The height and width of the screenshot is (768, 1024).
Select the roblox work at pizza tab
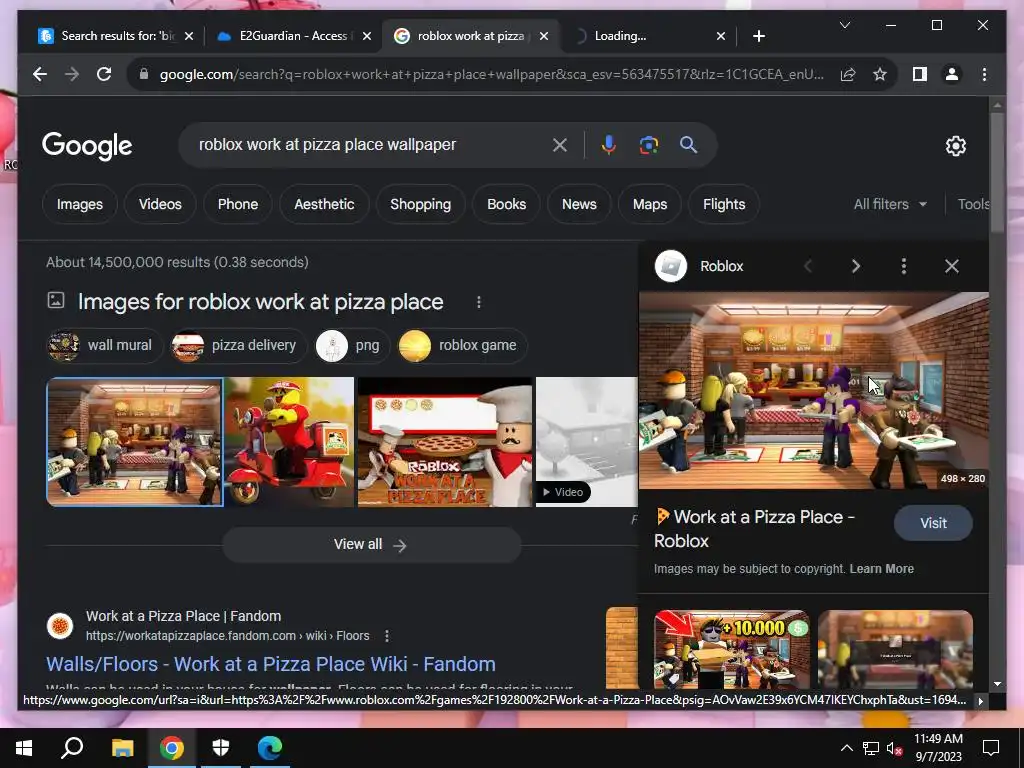pos(469,36)
